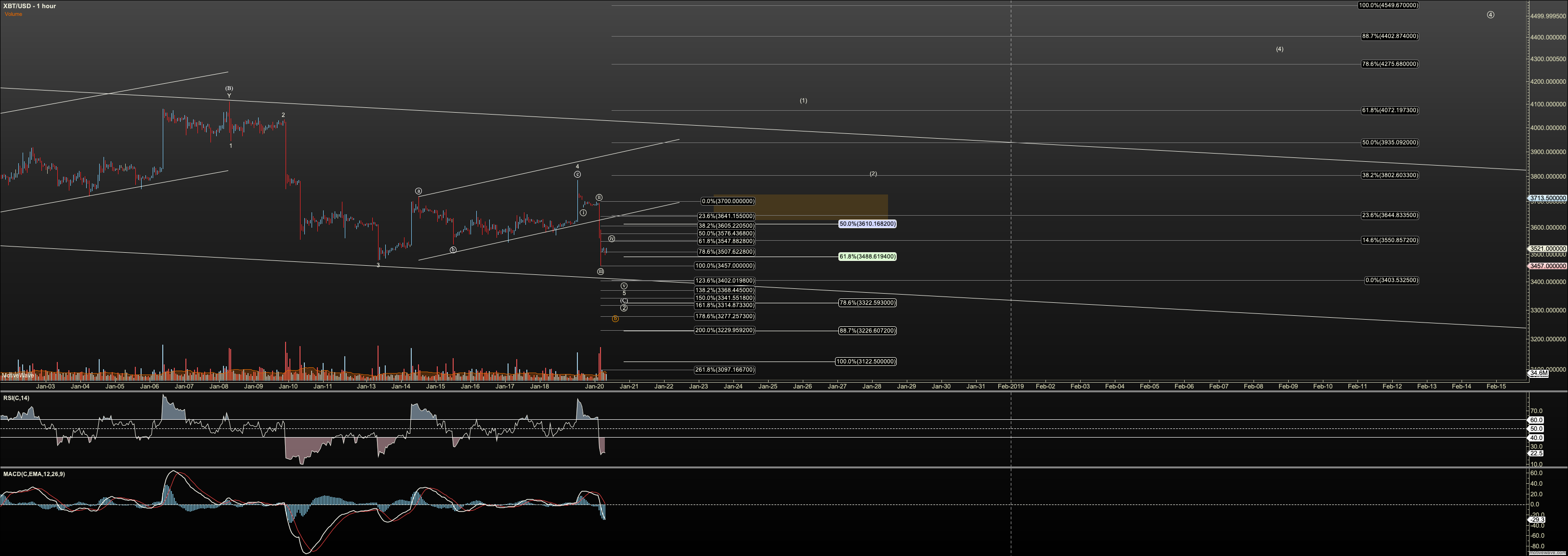Image resolution: width=1568 pixels, height=556 pixels.
Task: Select the 3521.000000 current price tag
Action: 1547,249
